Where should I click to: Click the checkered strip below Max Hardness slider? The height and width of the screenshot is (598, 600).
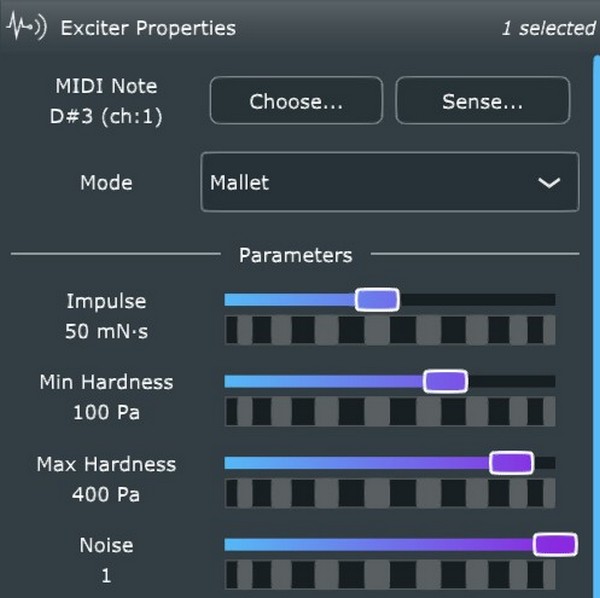click(389, 493)
